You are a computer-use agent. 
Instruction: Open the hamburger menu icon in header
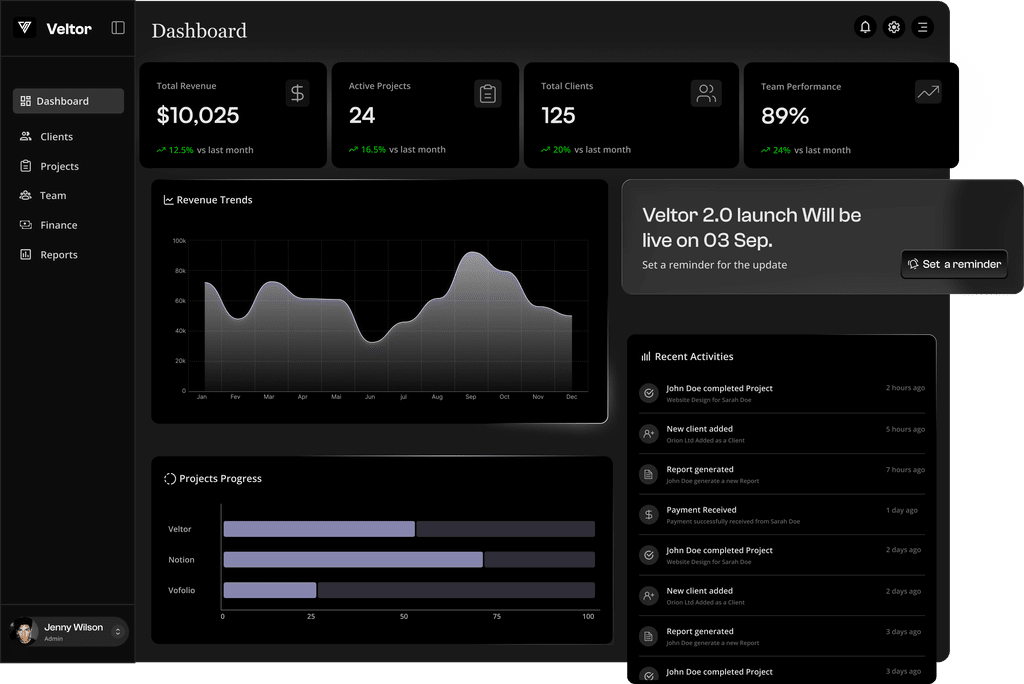pos(922,28)
